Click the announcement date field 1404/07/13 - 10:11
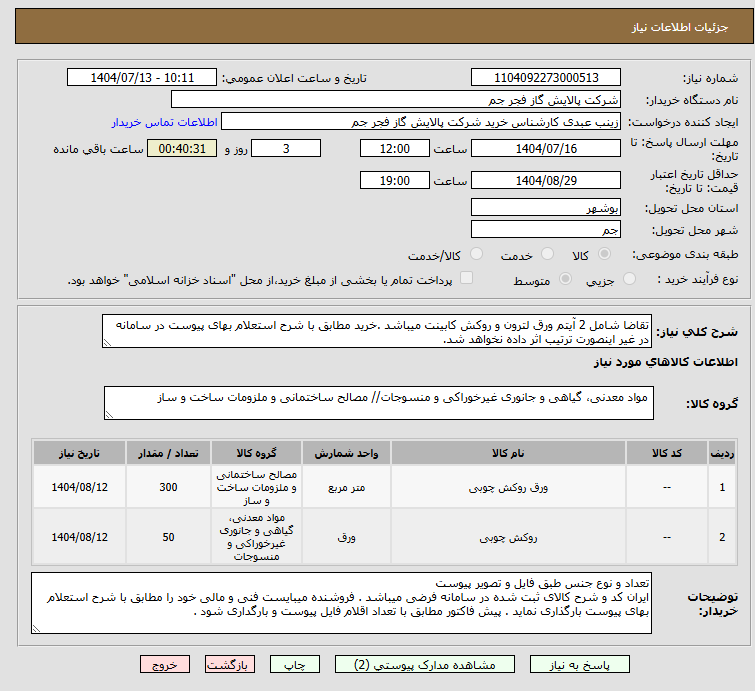 click(x=142, y=78)
